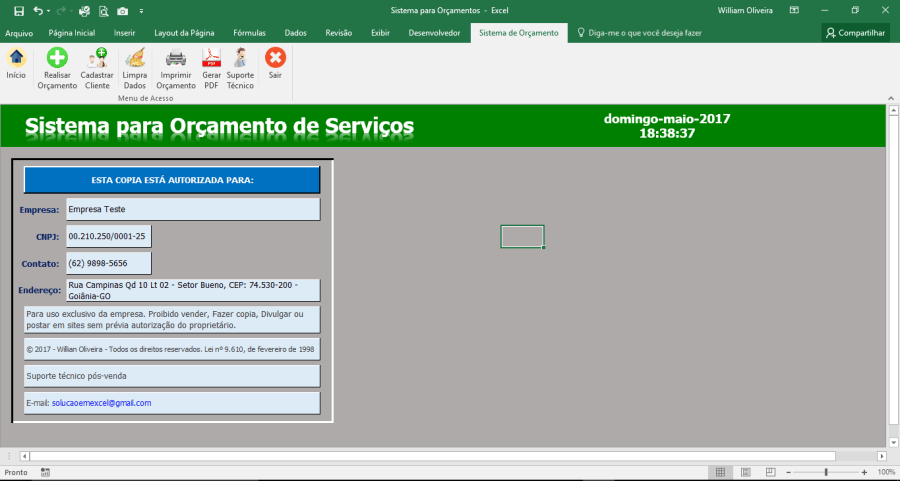Switch to Fórmulas tab
Viewport: 900px width, 481px height.
(249, 33)
